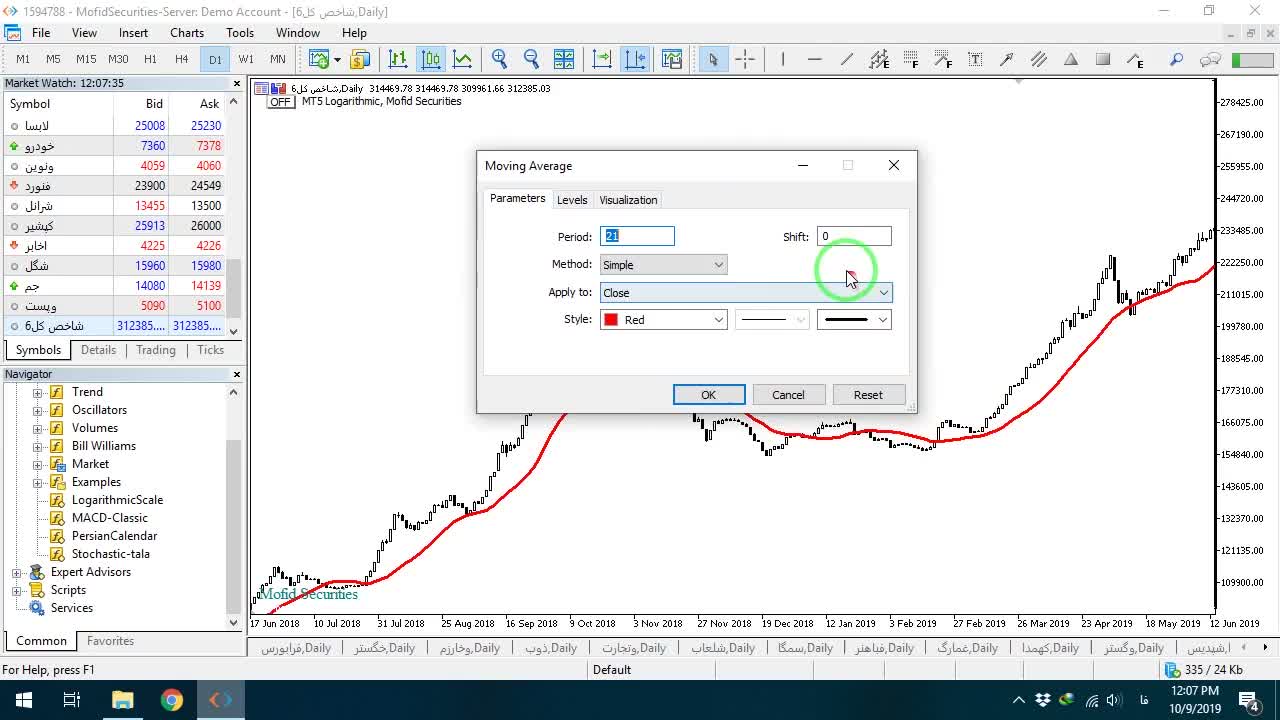Reset the Moving Average parameters
Viewport: 1280px width, 720px height.
(x=868, y=395)
